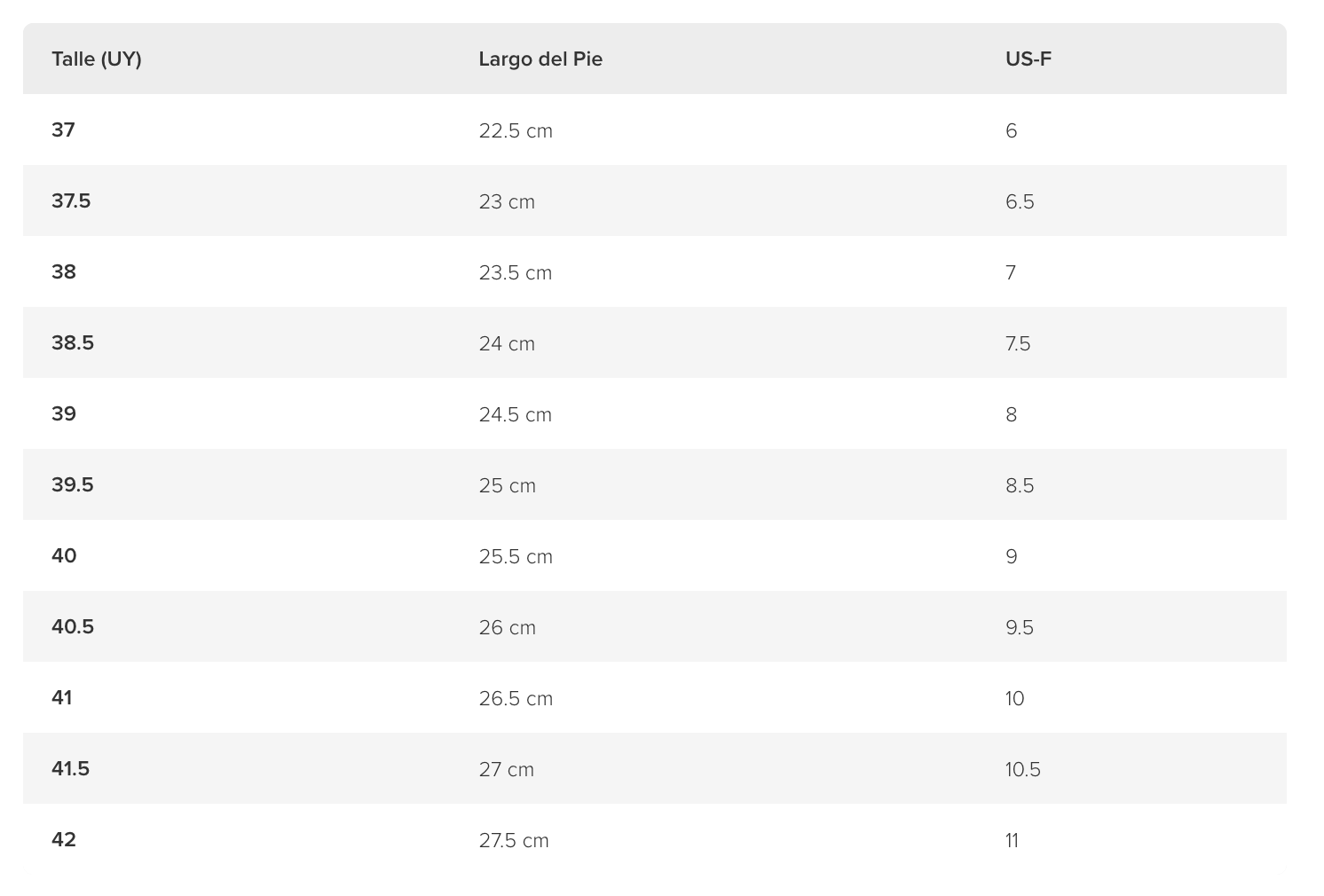Click US-F value 9.5
Image resolution: width=1324 pixels, height=896 pixels.
pyautogui.click(x=1020, y=628)
